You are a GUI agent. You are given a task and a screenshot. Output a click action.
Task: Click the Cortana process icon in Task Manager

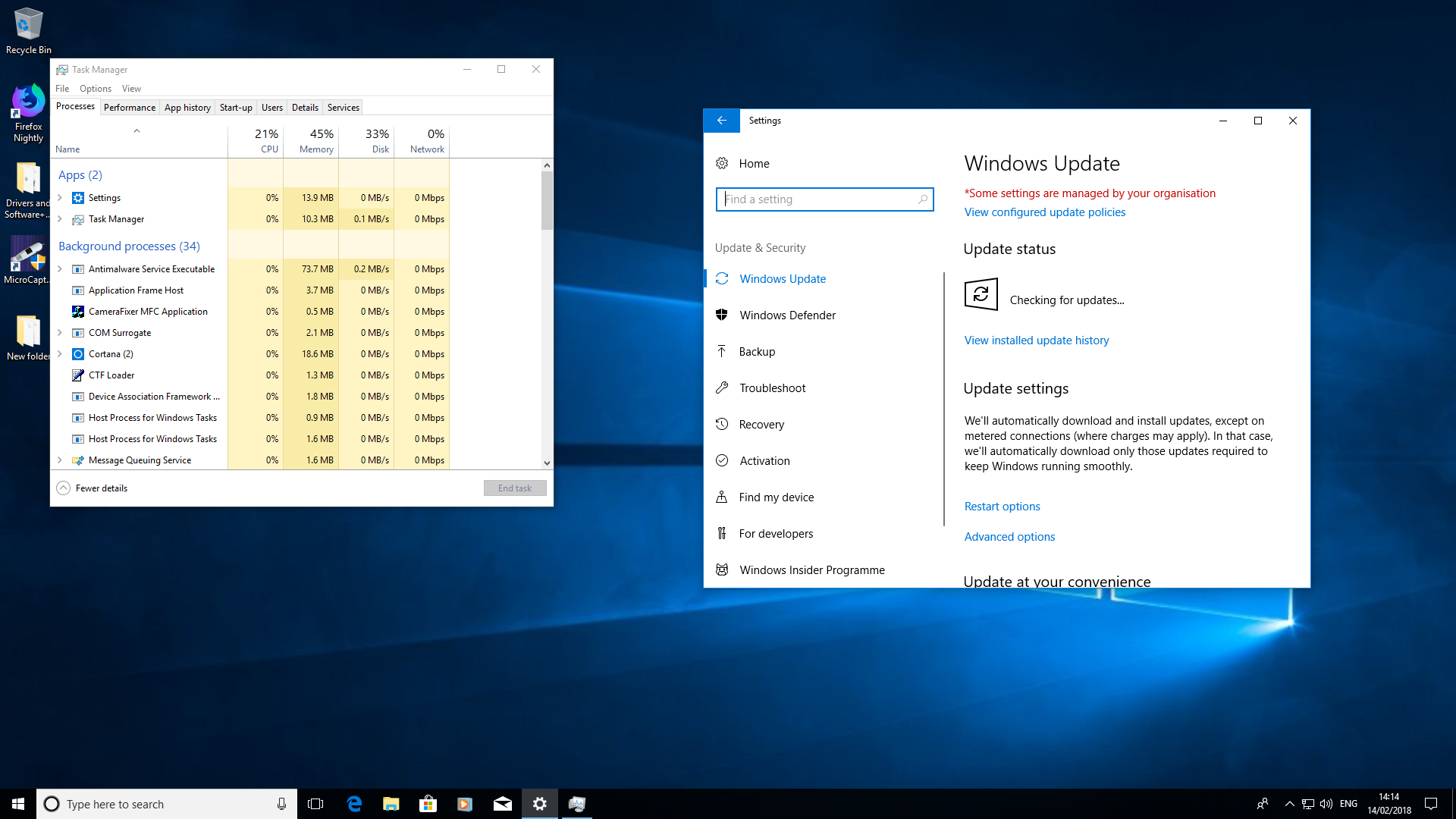78,354
